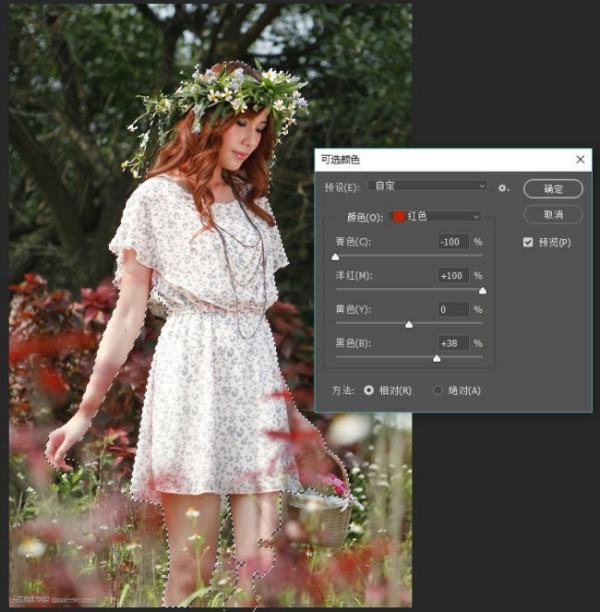Select the 相对(R) relative method
Screen dimensions: 600x612
click(x=369, y=390)
